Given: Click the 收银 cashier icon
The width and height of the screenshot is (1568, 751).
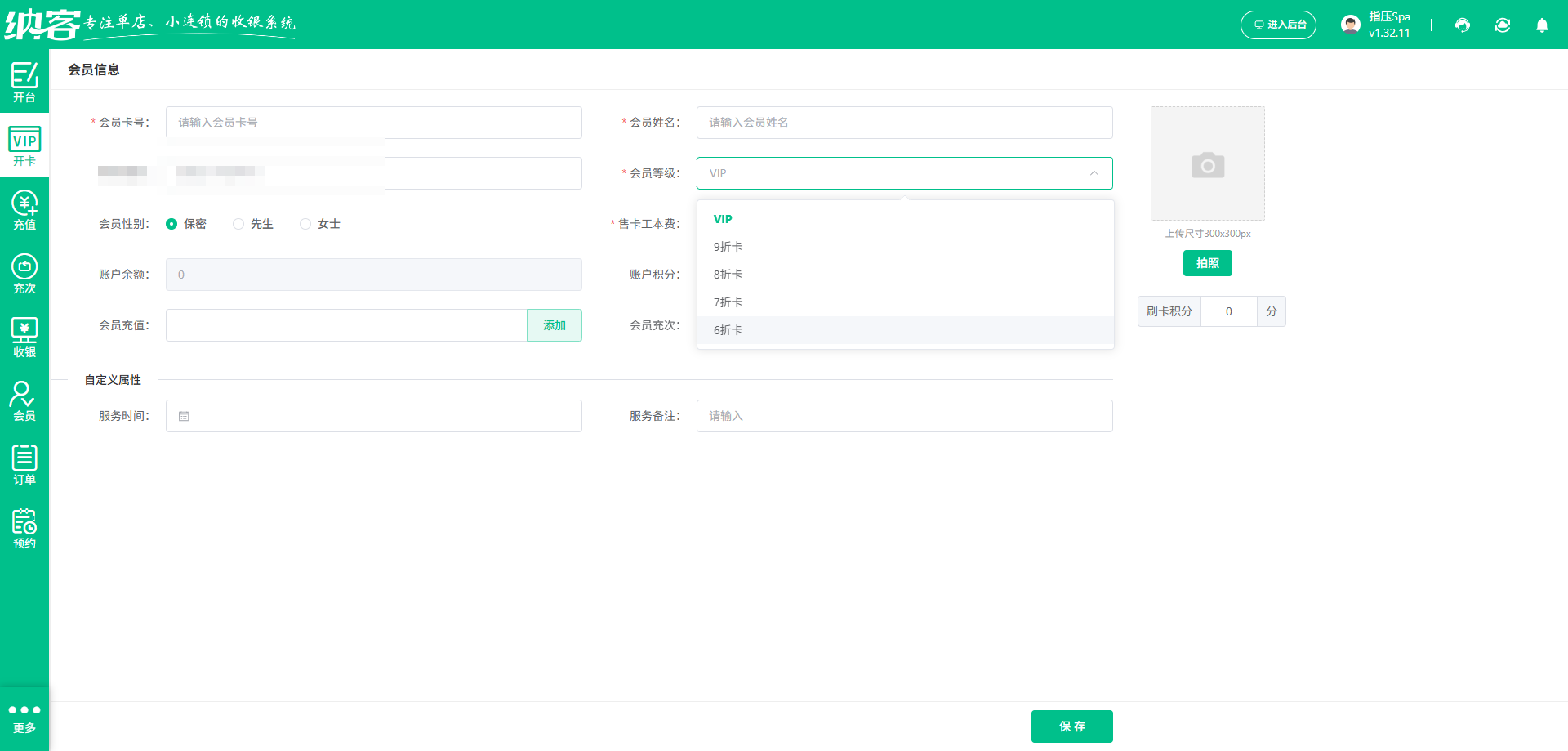Looking at the screenshot, I should pyautogui.click(x=24, y=336).
